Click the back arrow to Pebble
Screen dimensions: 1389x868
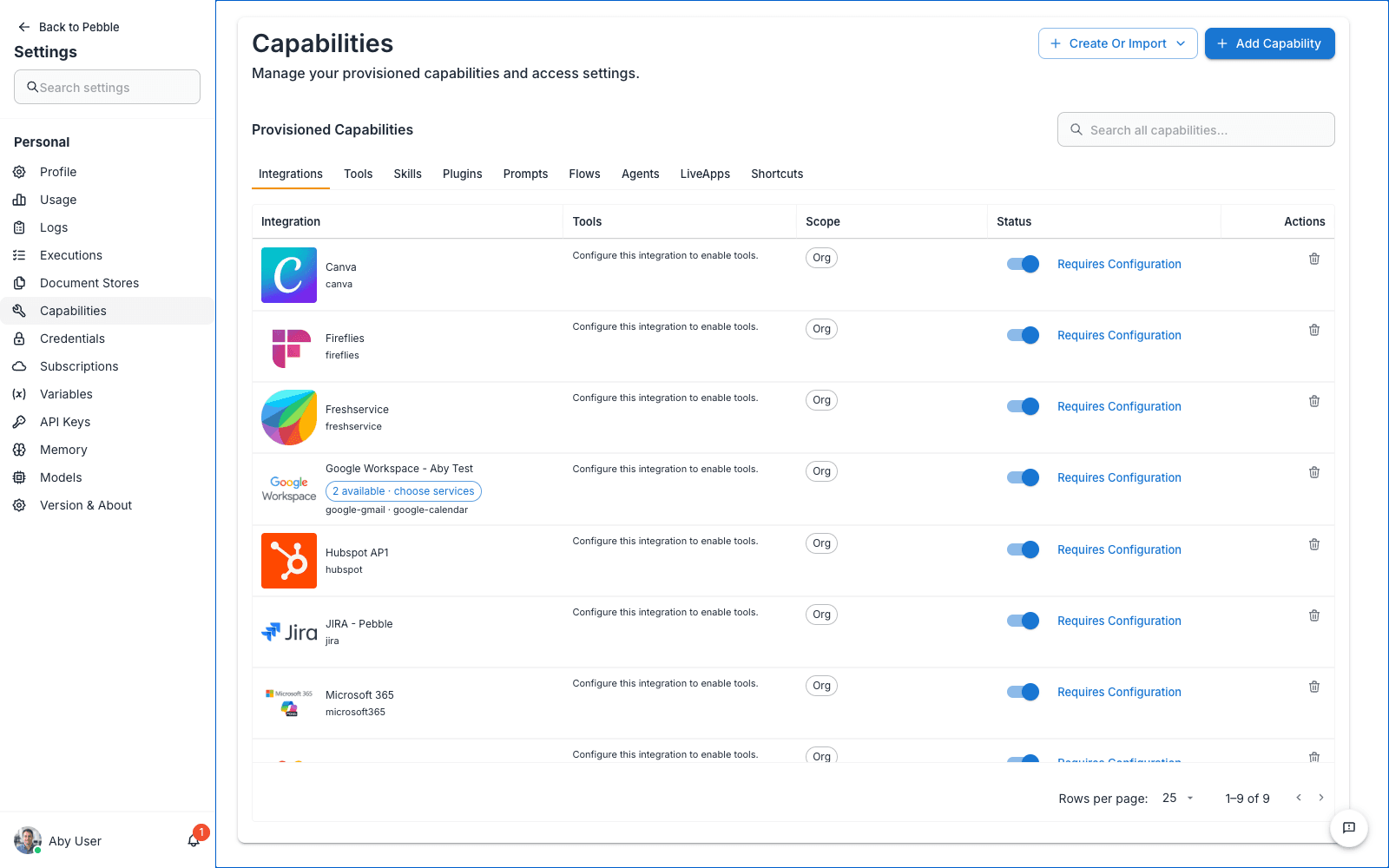coord(24,27)
